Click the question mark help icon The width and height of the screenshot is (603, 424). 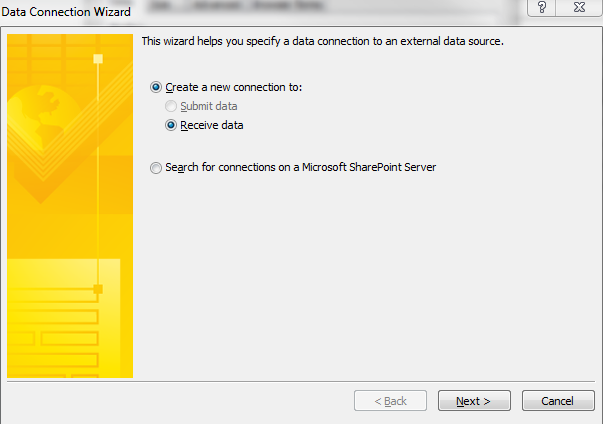pos(541,7)
